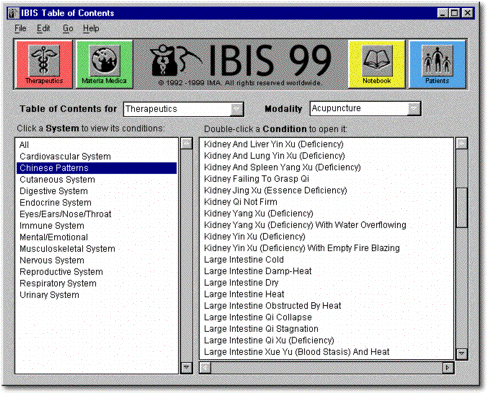Click Condition list scroll up arrow
The image size is (487, 393).
tap(462, 144)
